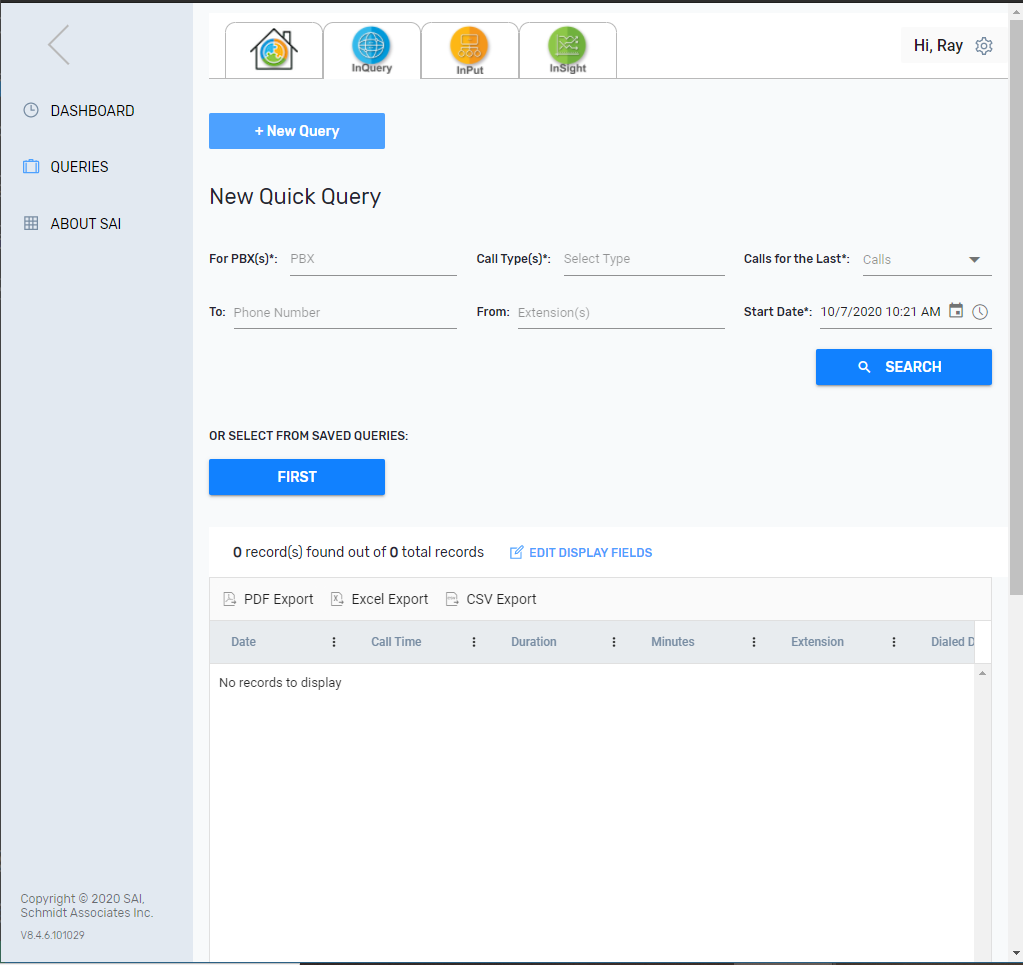Switch to the InSight tab
The height and width of the screenshot is (965, 1023).
tap(568, 50)
